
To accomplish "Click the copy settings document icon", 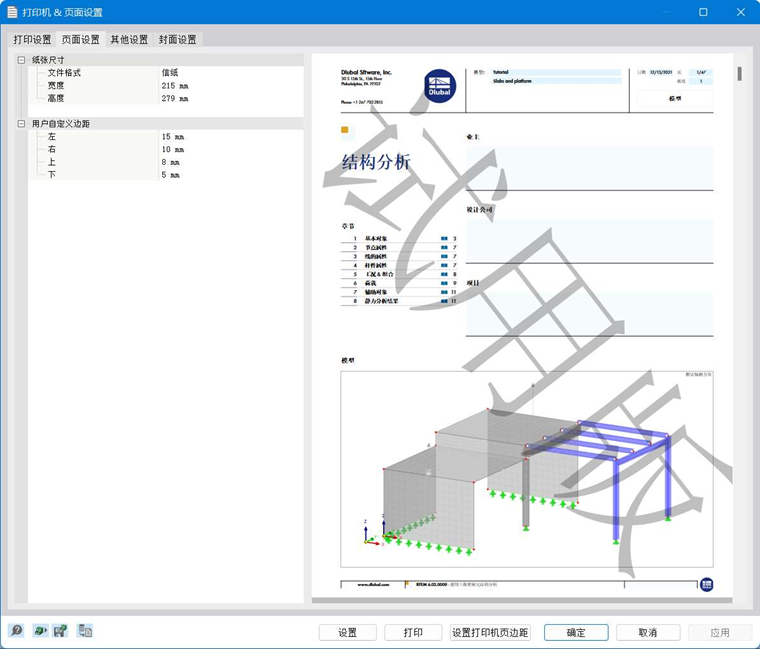I will pyautogui.click(x=85, y=631).
